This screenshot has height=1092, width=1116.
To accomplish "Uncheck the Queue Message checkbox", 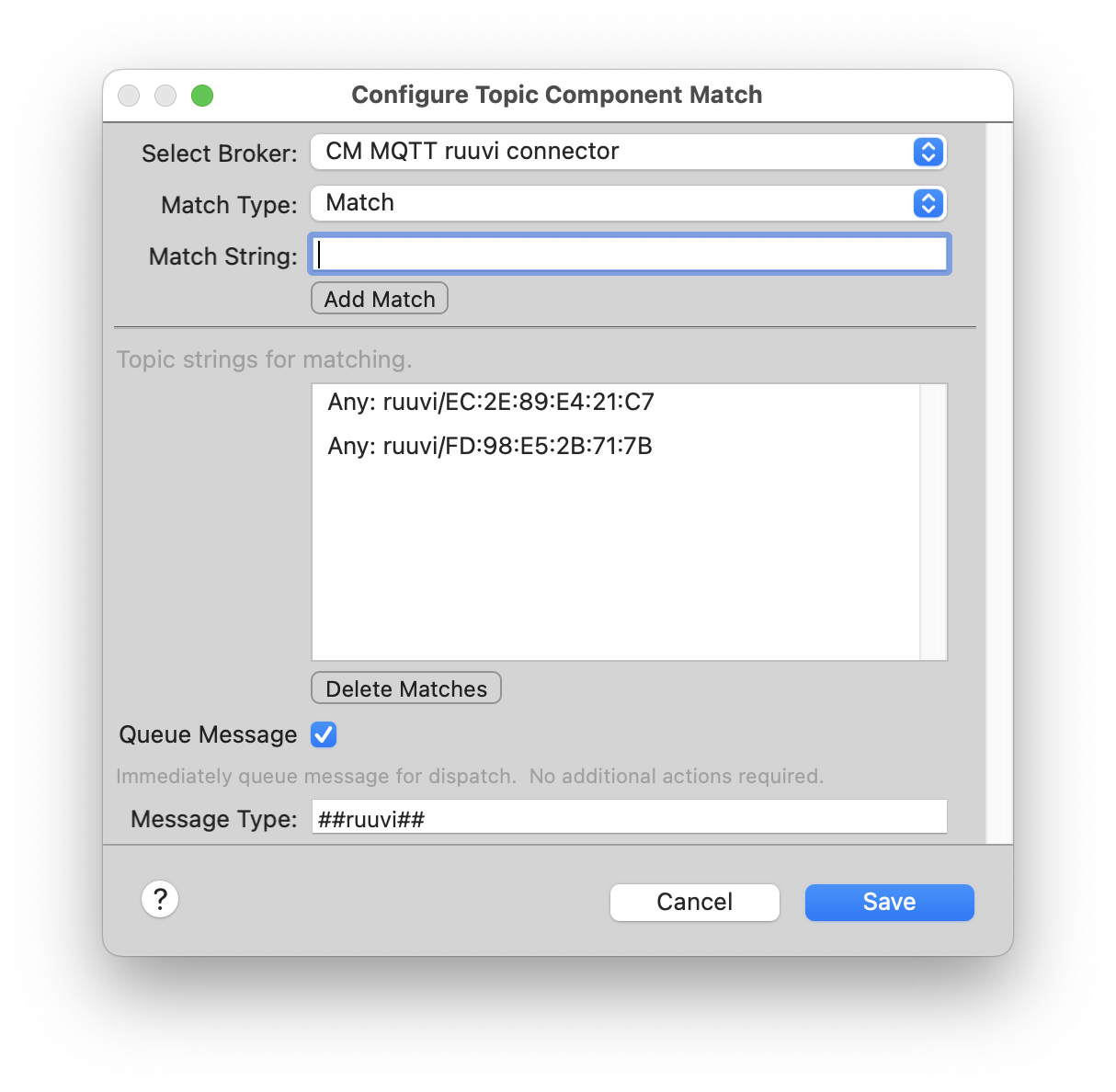I will click(x=324, y=734).
